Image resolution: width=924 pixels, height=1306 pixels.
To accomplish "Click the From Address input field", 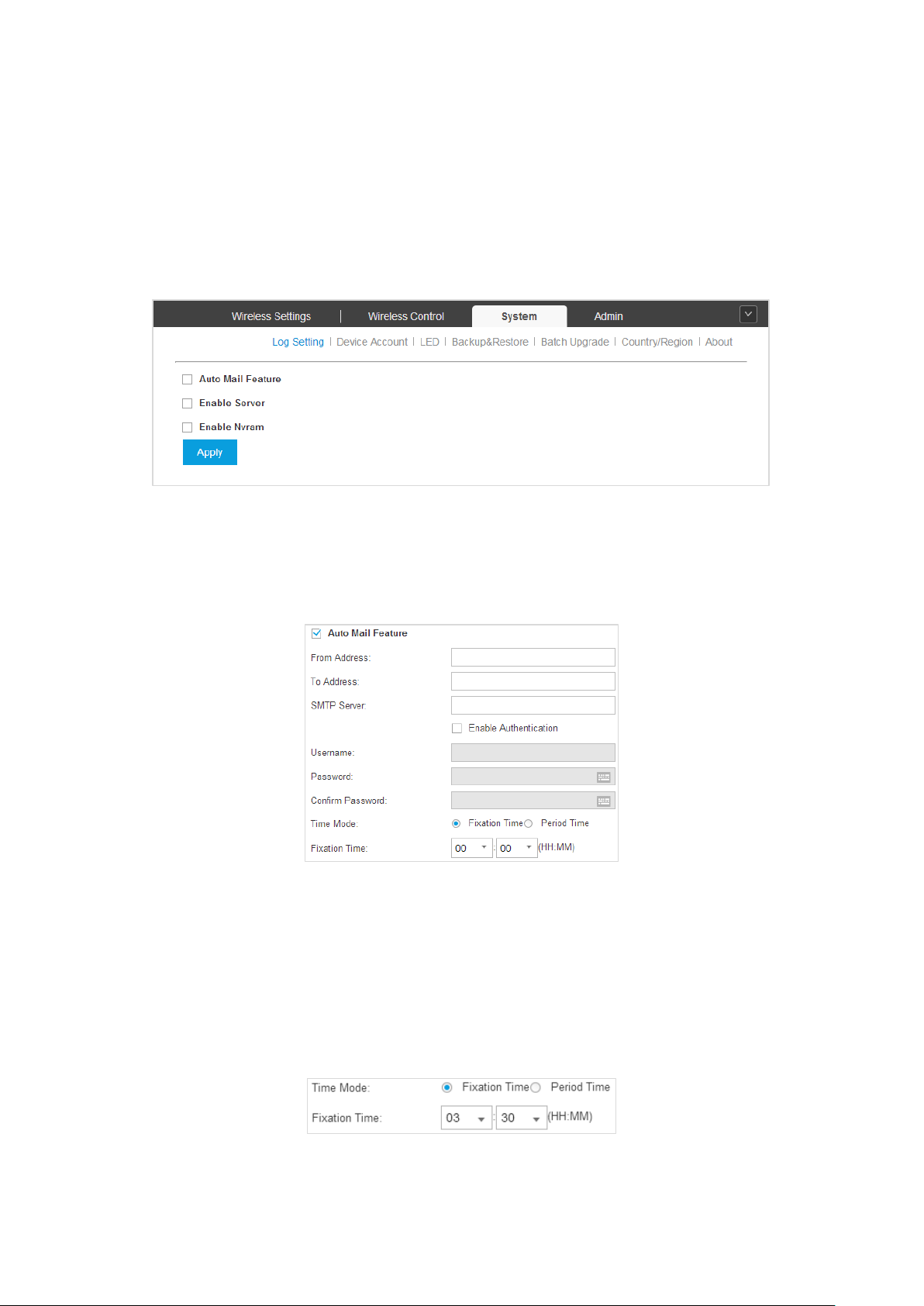I will [533, 657].
